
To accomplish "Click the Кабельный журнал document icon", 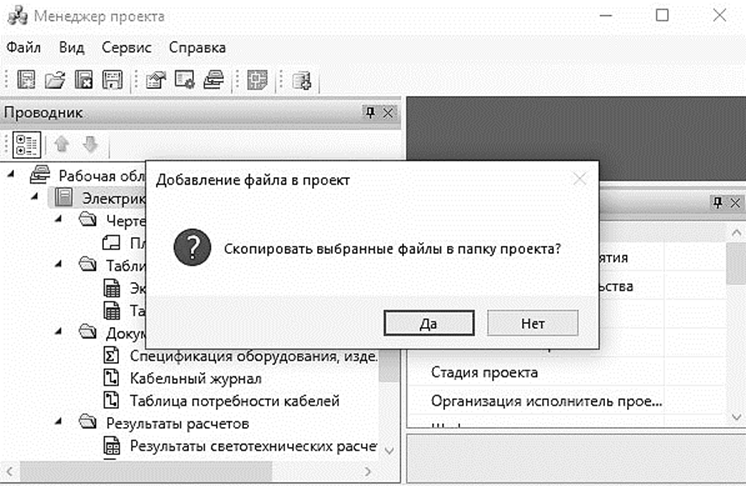I will [112, 379].
